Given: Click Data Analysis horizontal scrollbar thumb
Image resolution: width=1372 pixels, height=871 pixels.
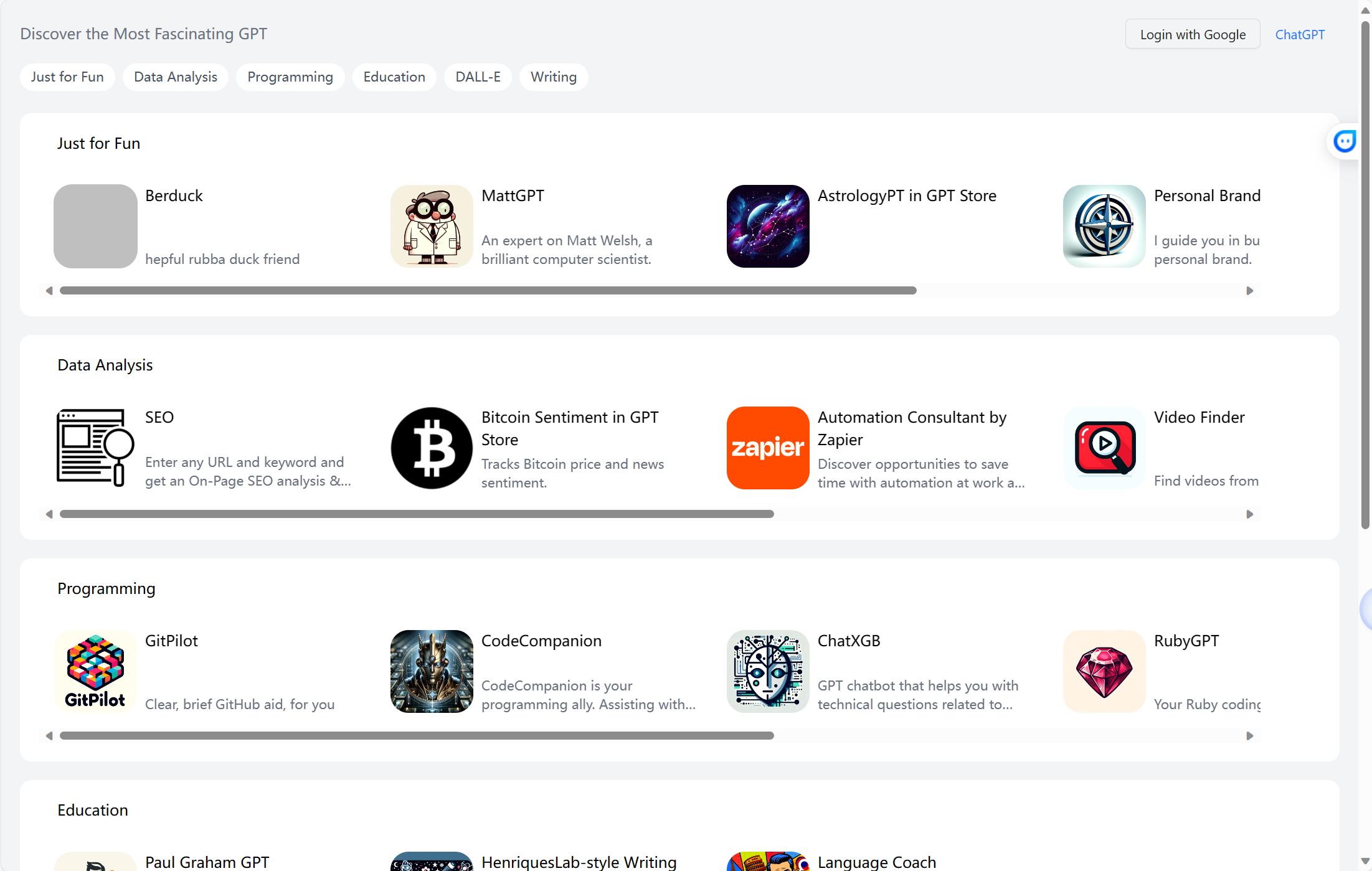Looking at the screenshot, I should pyautogui.click(x=416, y=514).
